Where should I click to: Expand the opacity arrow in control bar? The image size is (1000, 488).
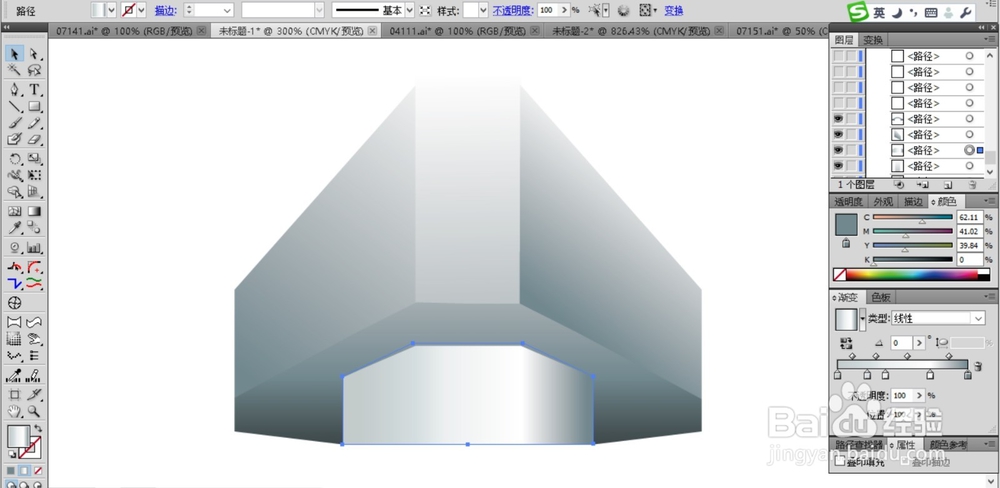click(x=564, y=10)
